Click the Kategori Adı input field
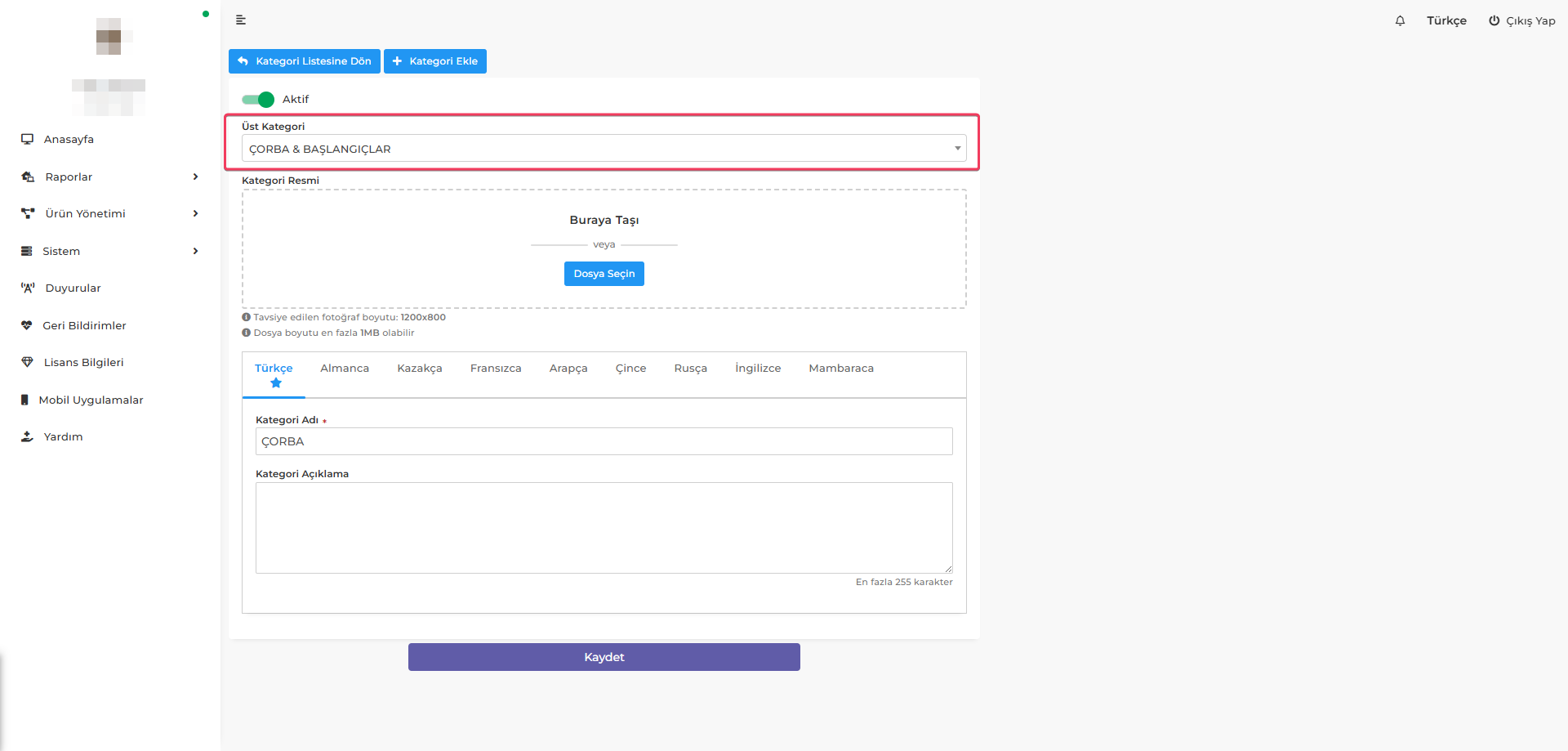This screenshot has height=751, width=1568. pos(604,441)
